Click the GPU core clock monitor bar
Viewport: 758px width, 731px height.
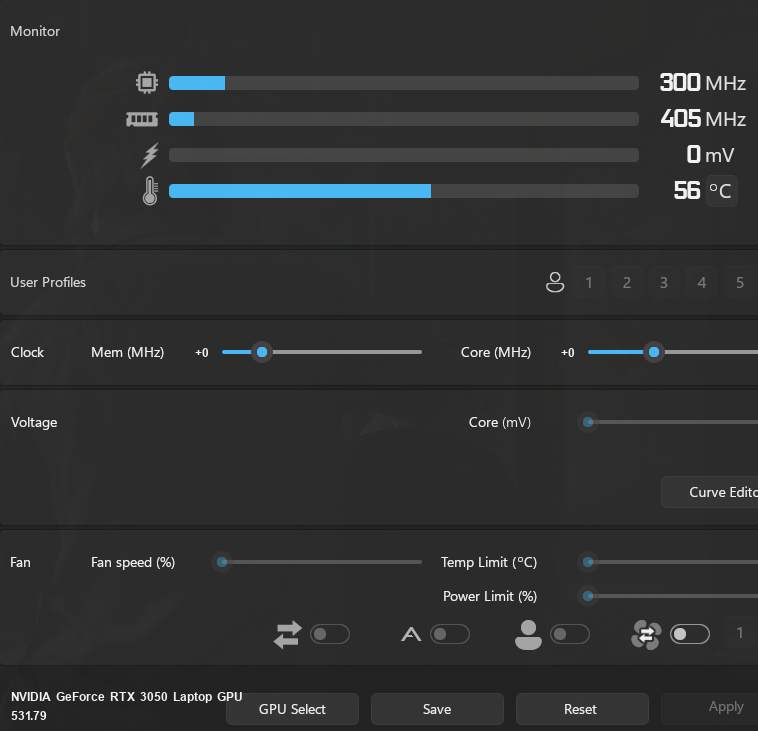click(x=404, y=83)
